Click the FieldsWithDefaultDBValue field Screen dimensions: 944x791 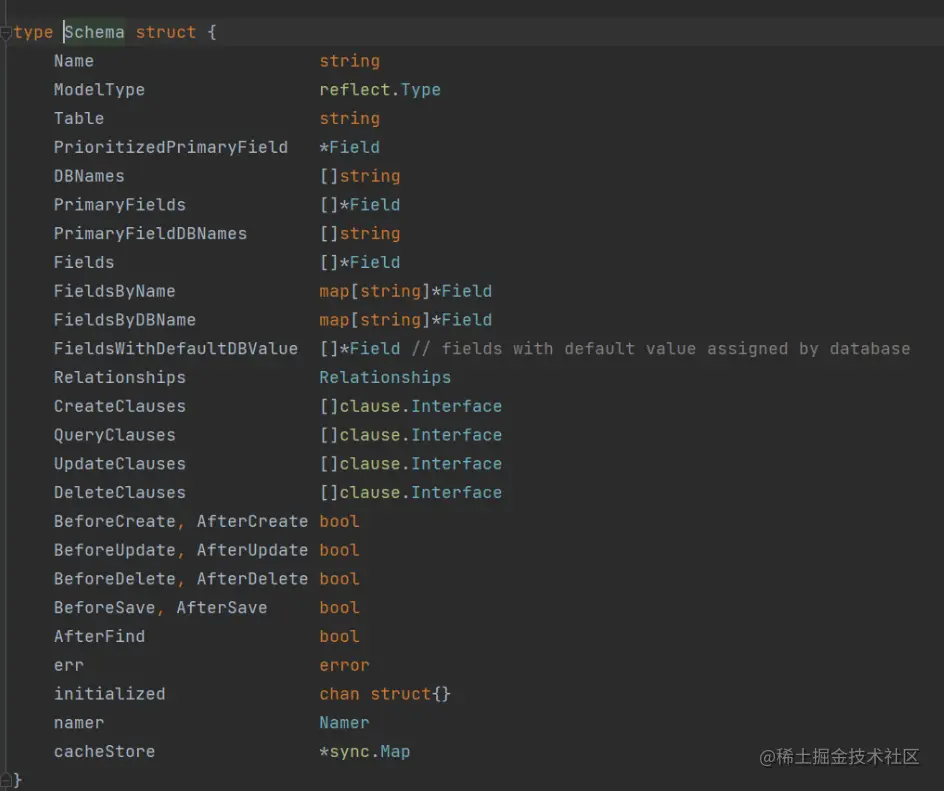coord(175,349)
